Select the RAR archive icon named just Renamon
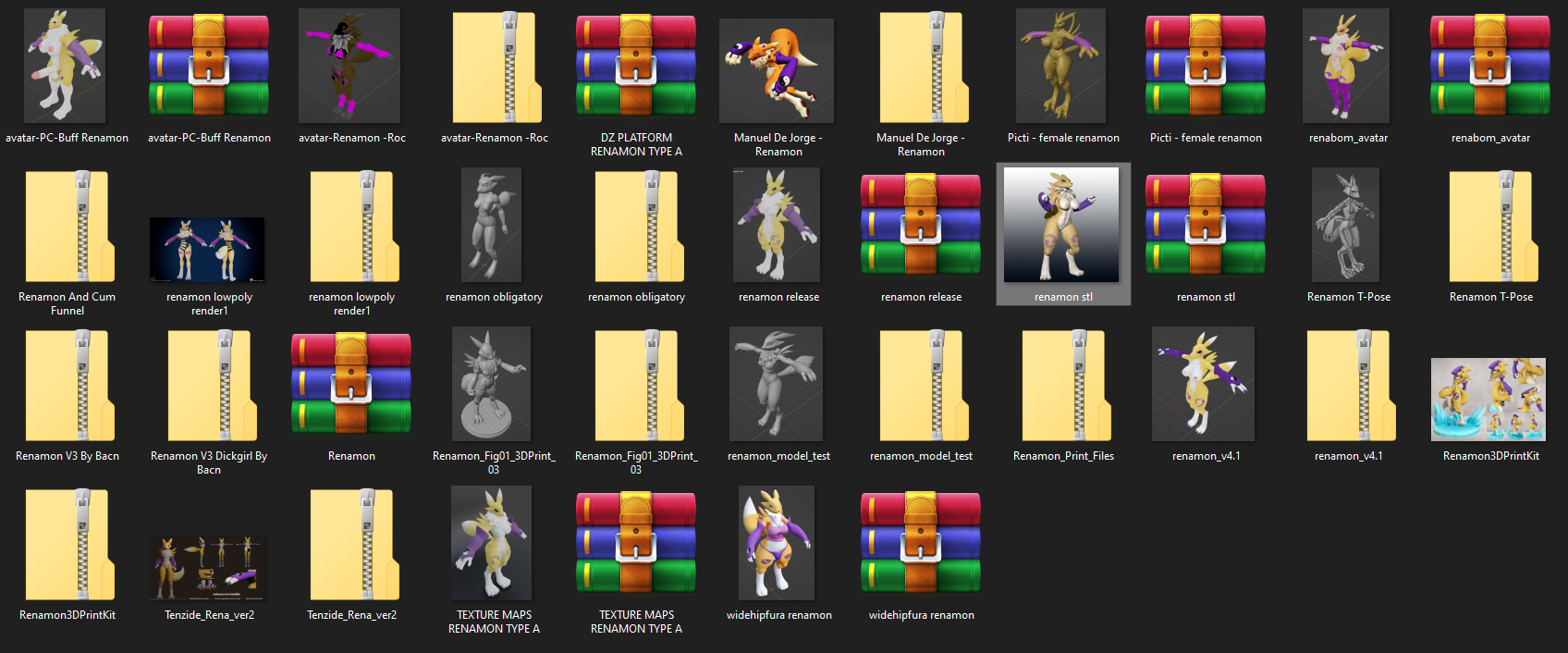Screen dimensions: 1568x653 [351, 385]
